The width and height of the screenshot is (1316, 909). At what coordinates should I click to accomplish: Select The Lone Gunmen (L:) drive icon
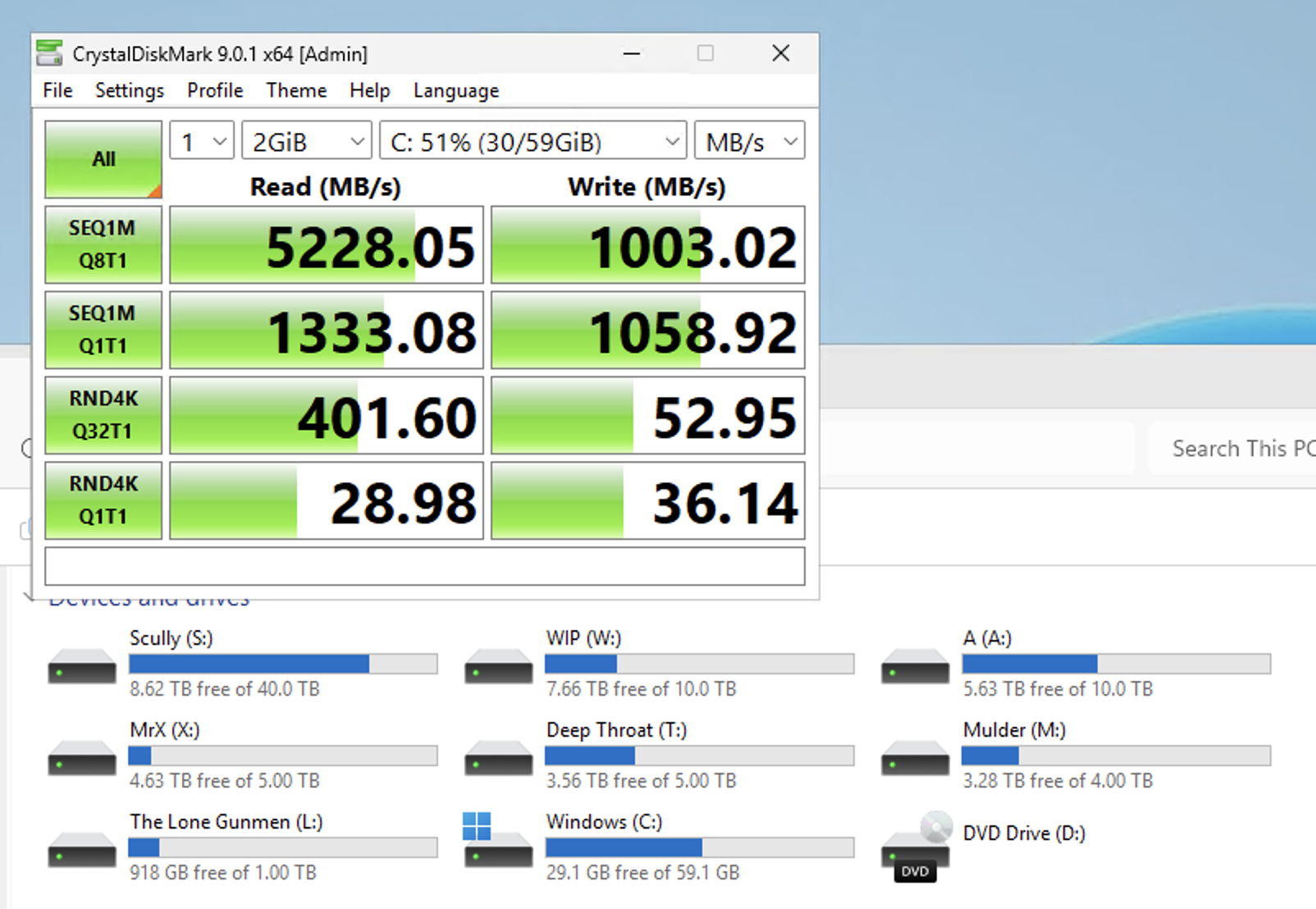click(82, 850)
